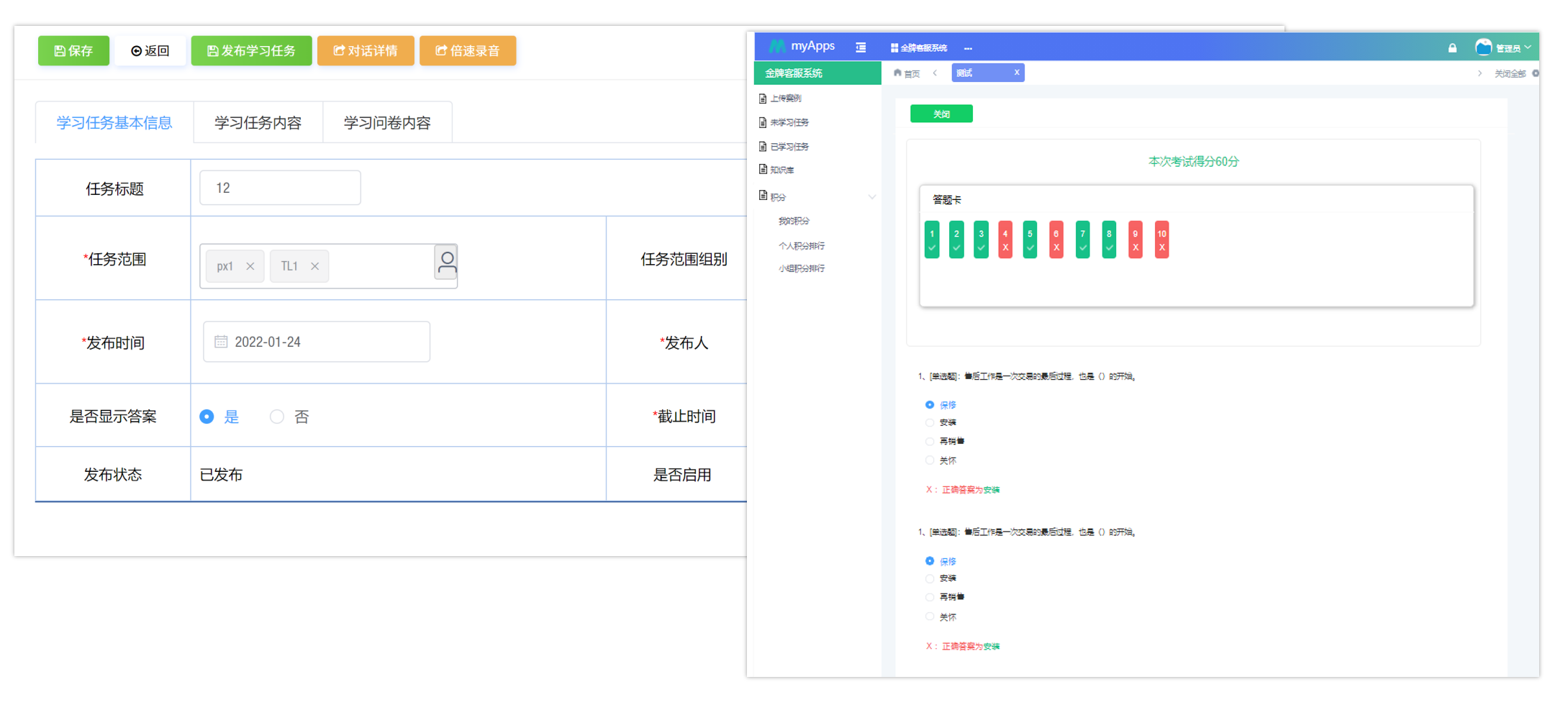Click the 发布时间 date field
Image resolution: width=1568 pixels, height=705 pixels.
pyautogui.click(x=317, y=342)
